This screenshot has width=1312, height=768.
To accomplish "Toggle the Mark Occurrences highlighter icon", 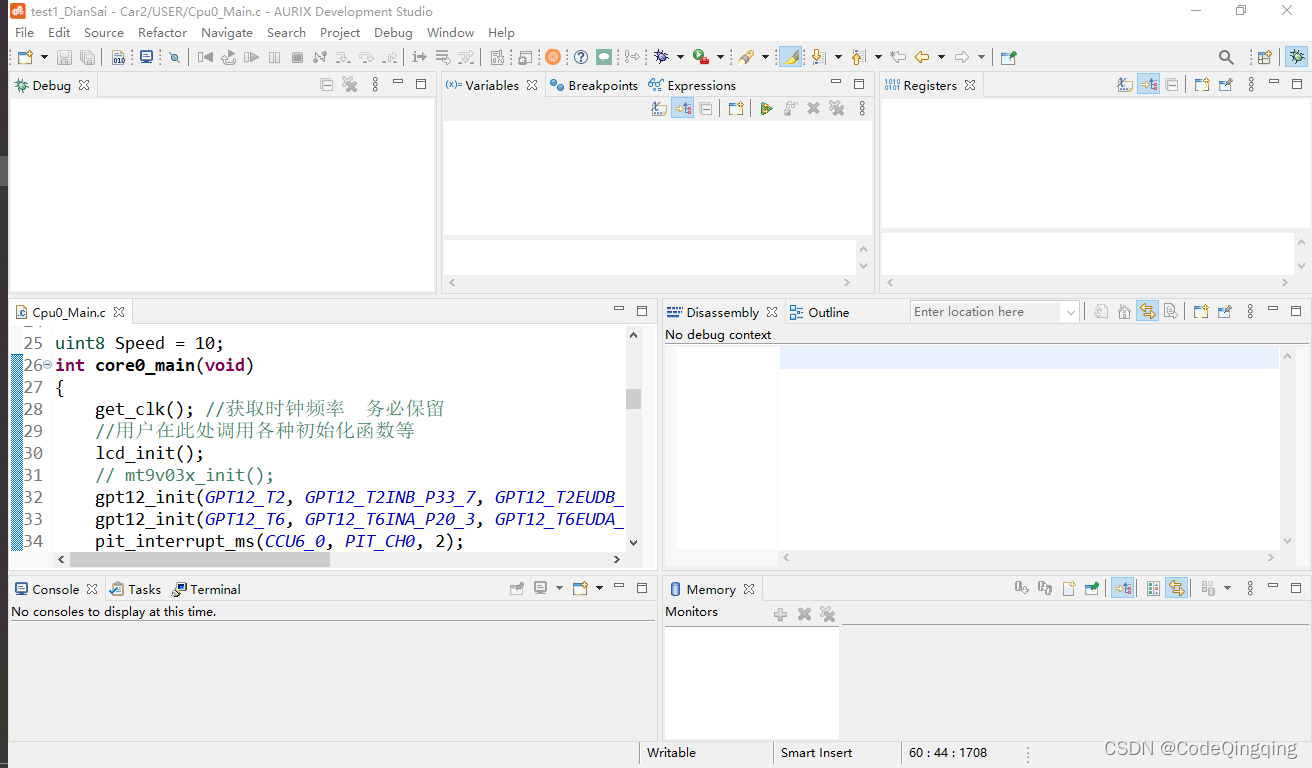I will click(x=789, y=57).
